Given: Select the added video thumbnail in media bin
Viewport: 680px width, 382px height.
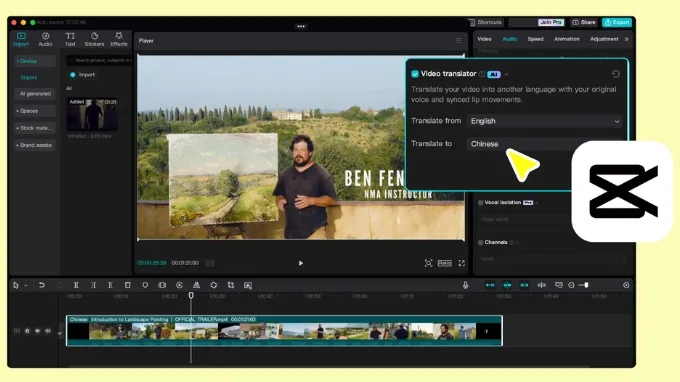Looking at the screenshot, I should [x=92, y=114].
